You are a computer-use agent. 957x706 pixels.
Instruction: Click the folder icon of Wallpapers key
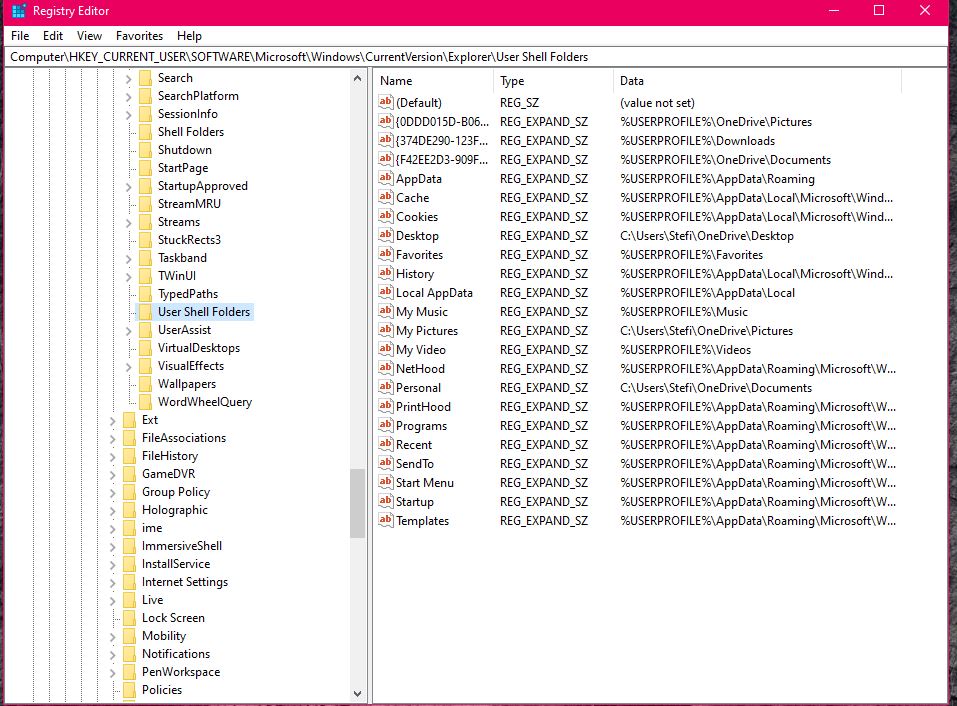click(145, 384)
